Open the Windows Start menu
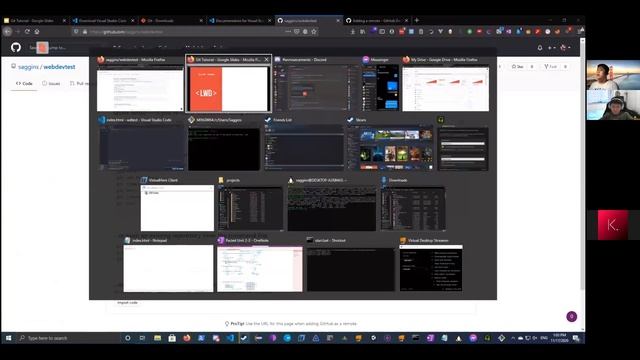 (8, 338)
